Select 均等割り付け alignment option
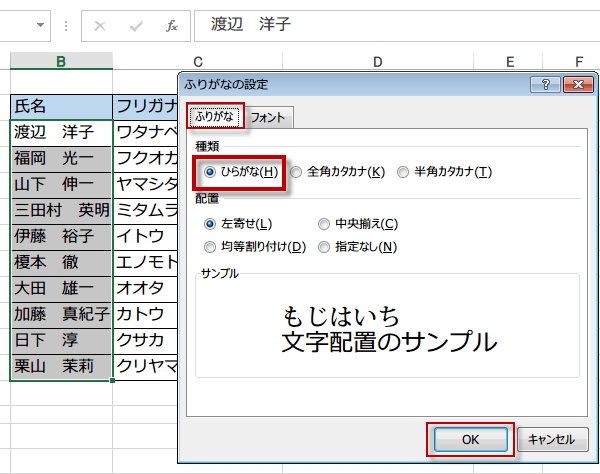The width and height of the screenshot is (600, 474). 210,246
